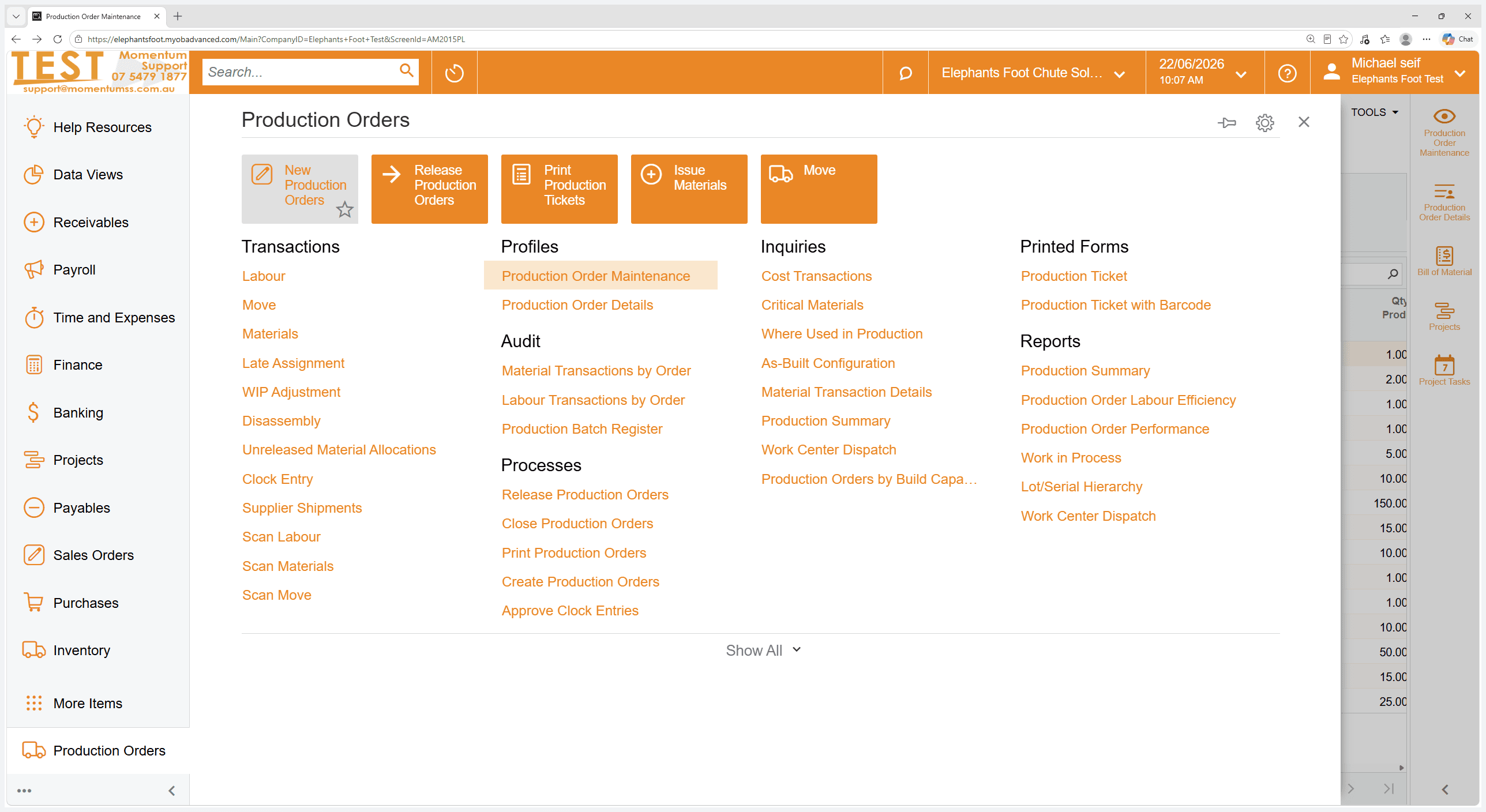The width and height of the screenshot is (1486, 812).
Task: Open Project Tasks in right panel
Action: coord(1444,370)
